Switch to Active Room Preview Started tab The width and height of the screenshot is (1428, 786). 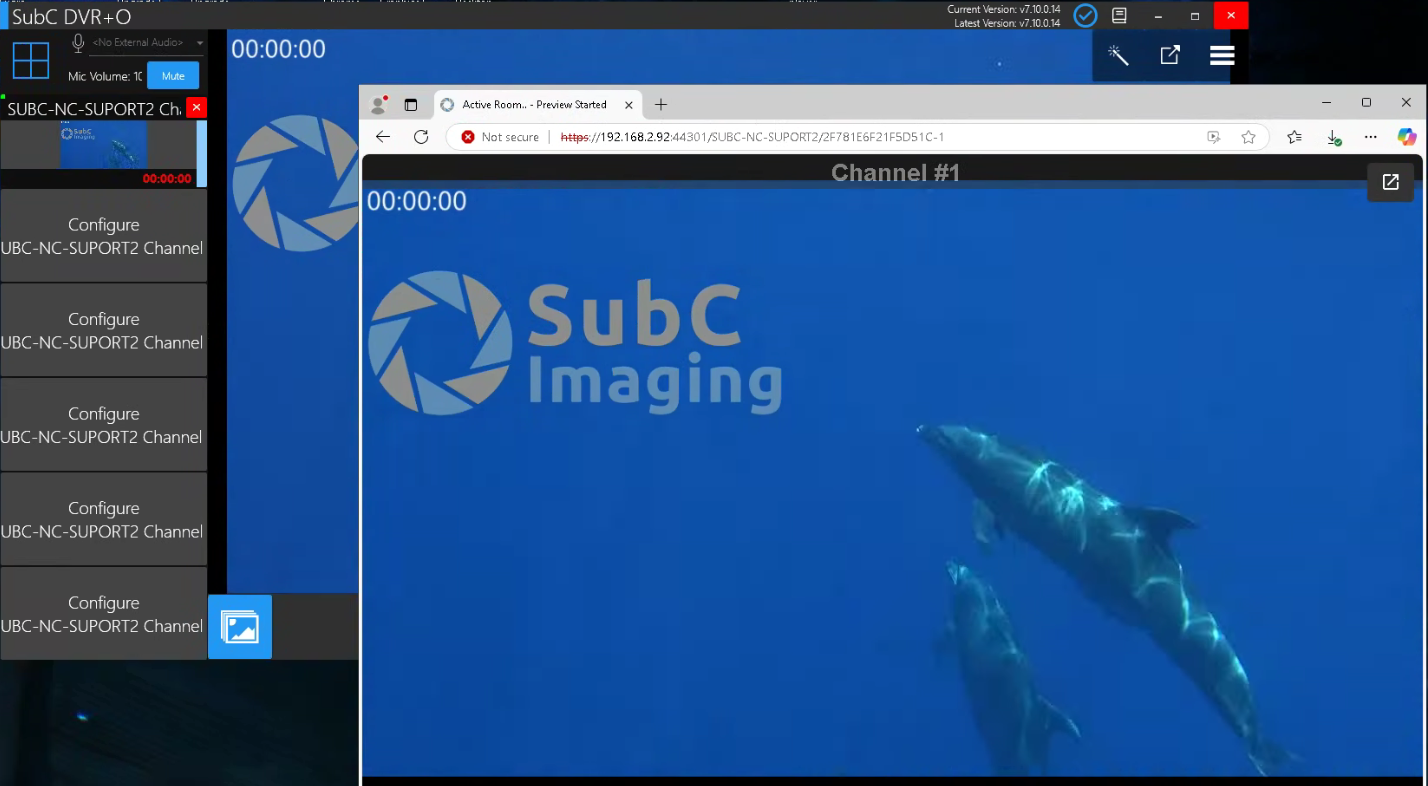click(x=534, y=105)
